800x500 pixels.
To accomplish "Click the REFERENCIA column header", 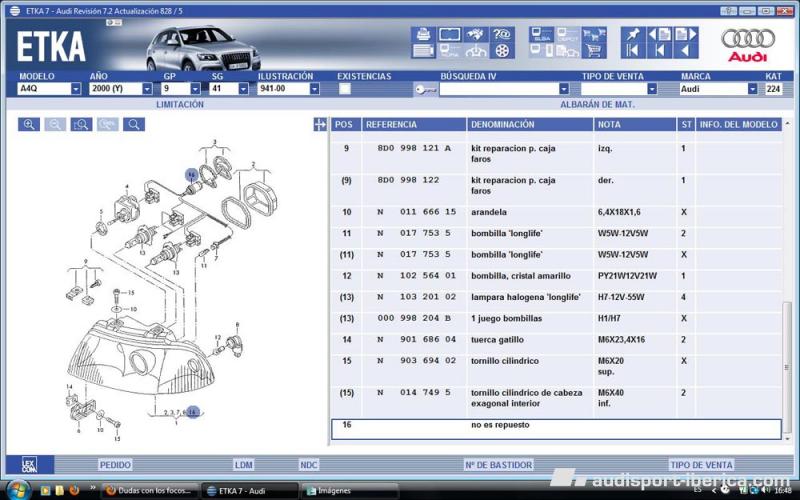I will coord(414,124).
